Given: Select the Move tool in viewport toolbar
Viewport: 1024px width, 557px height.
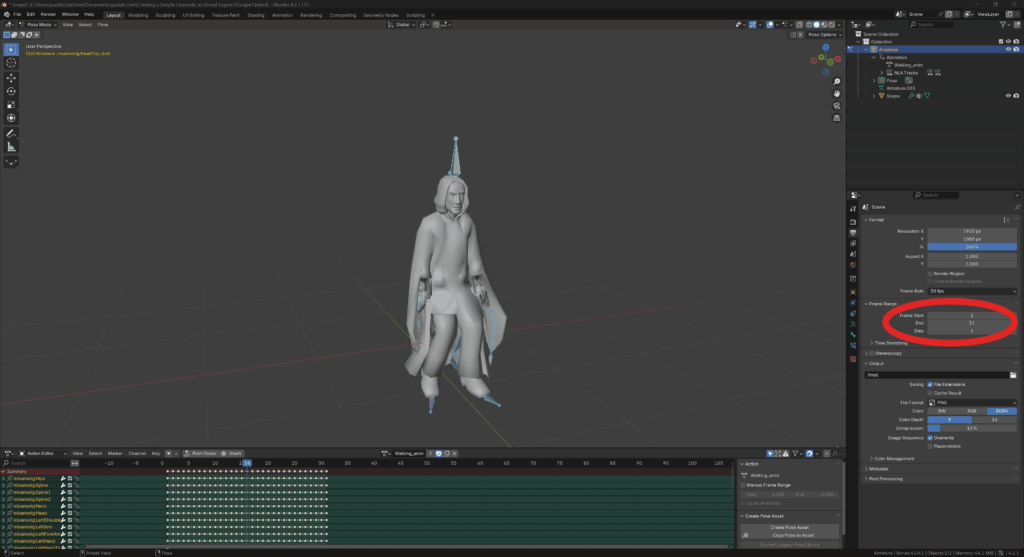Looking at the screenshot, I should (12, 77).
